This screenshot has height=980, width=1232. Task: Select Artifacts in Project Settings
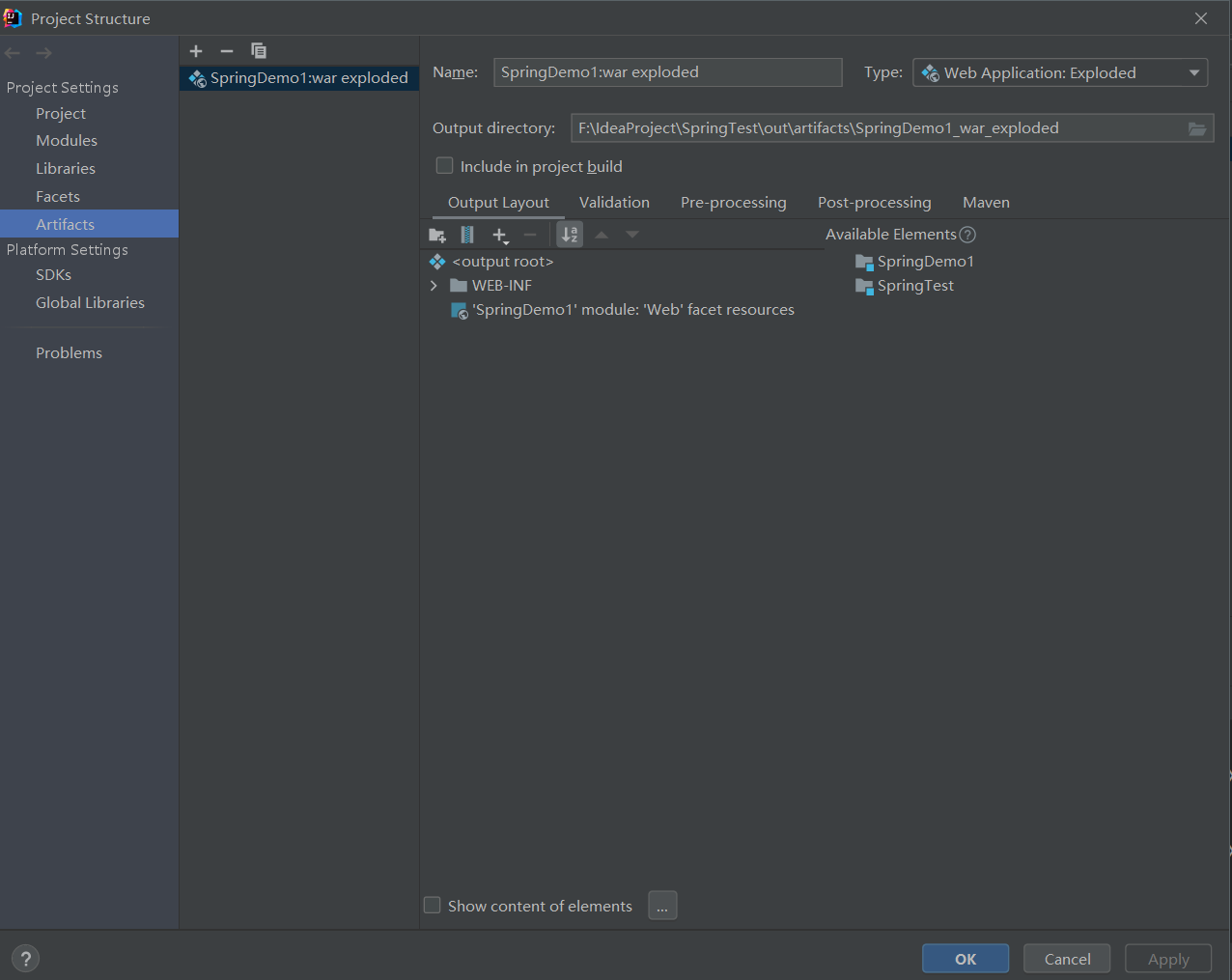point(89,224)
